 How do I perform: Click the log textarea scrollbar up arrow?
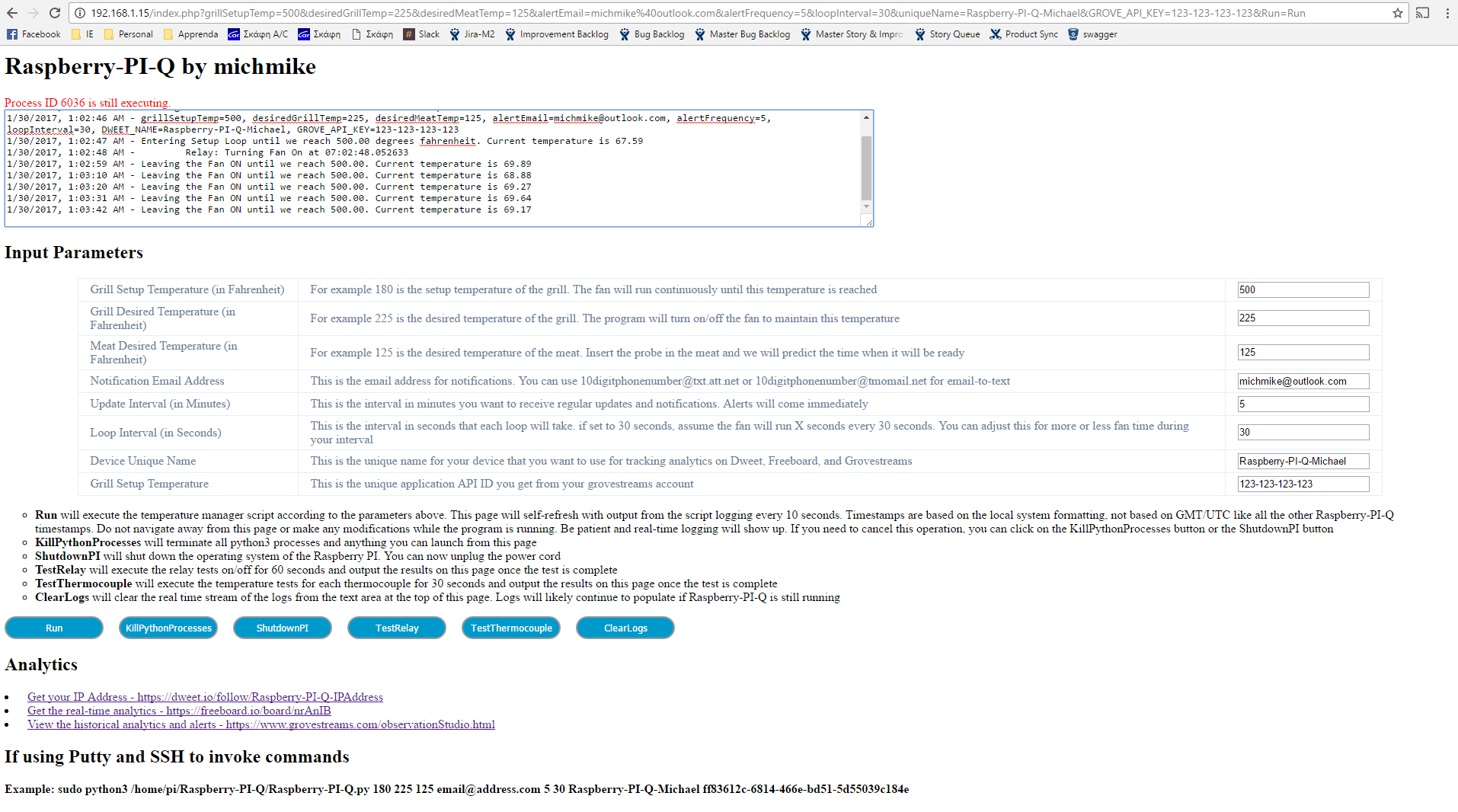point(866,117)
